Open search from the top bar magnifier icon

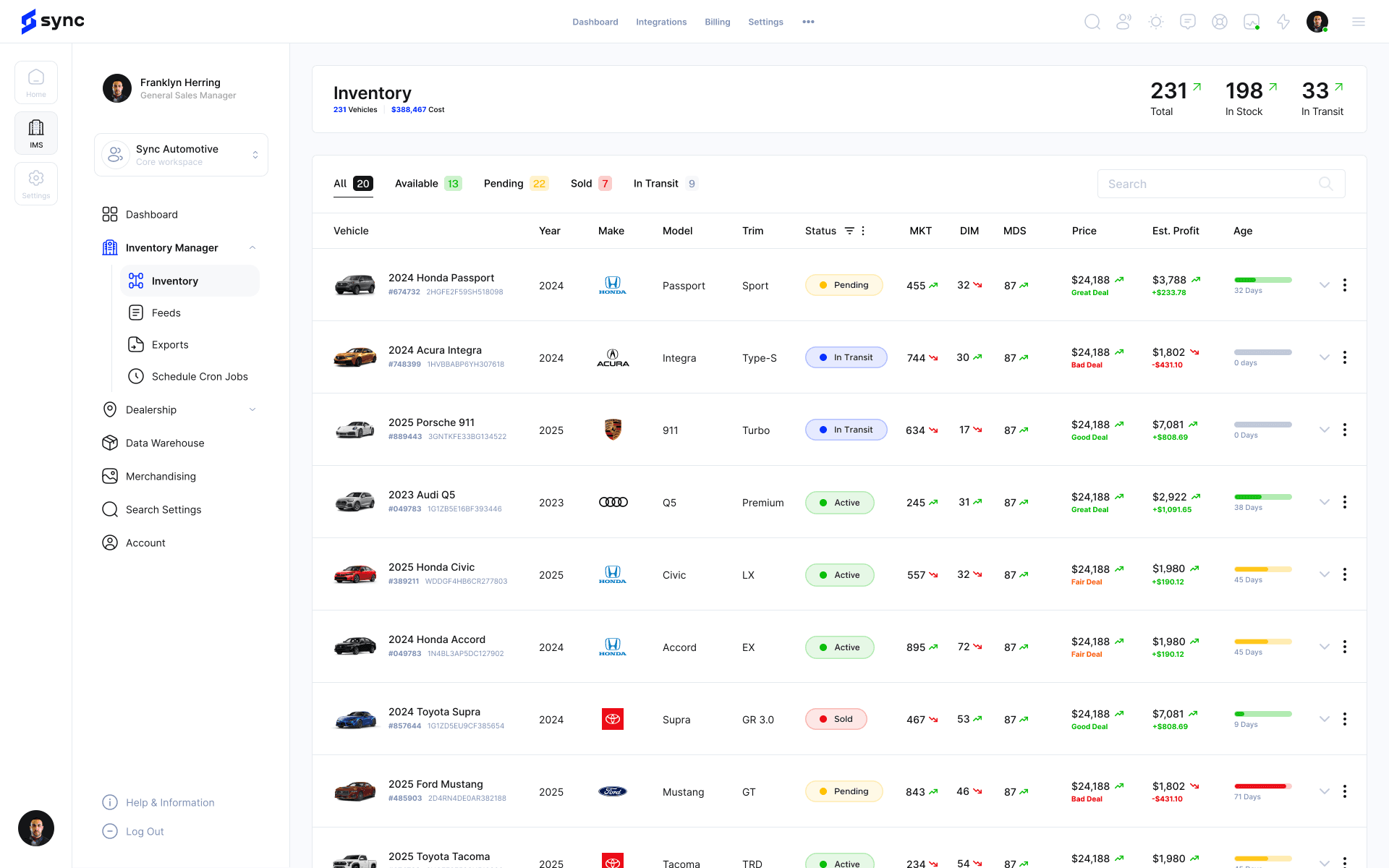click(x=1092, y=22)
